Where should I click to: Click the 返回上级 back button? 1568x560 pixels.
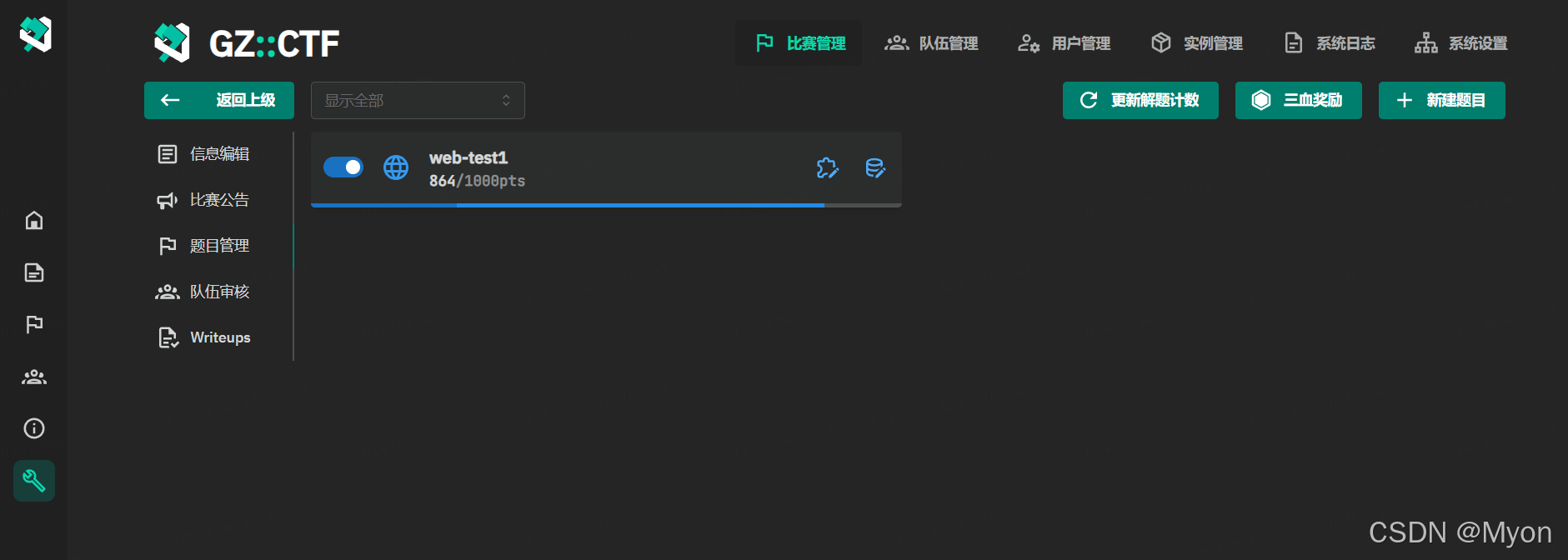[x=219, y=101]
